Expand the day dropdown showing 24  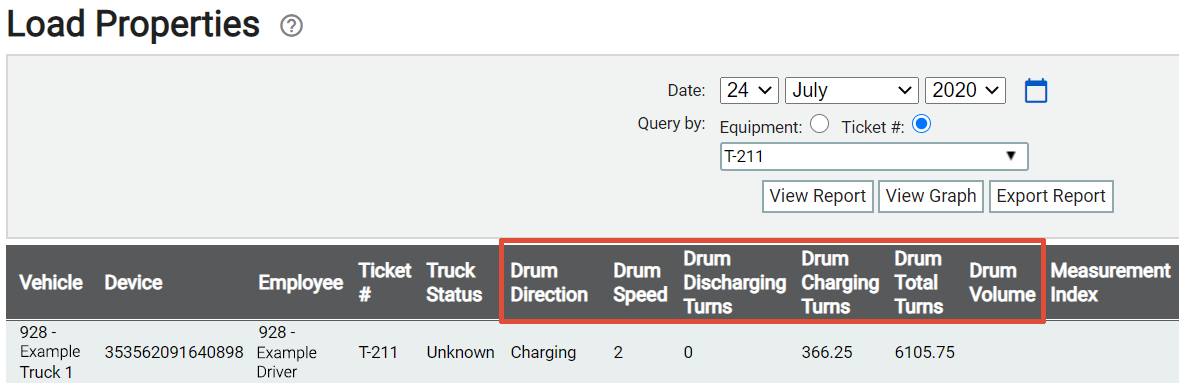(x=749, y=90)
